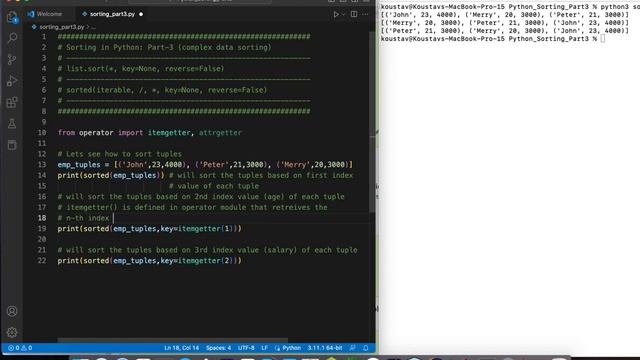Open the Testing flask icon
Image resolution: width=640 pixels, height=360 pixels.
[x=12, y=123]
